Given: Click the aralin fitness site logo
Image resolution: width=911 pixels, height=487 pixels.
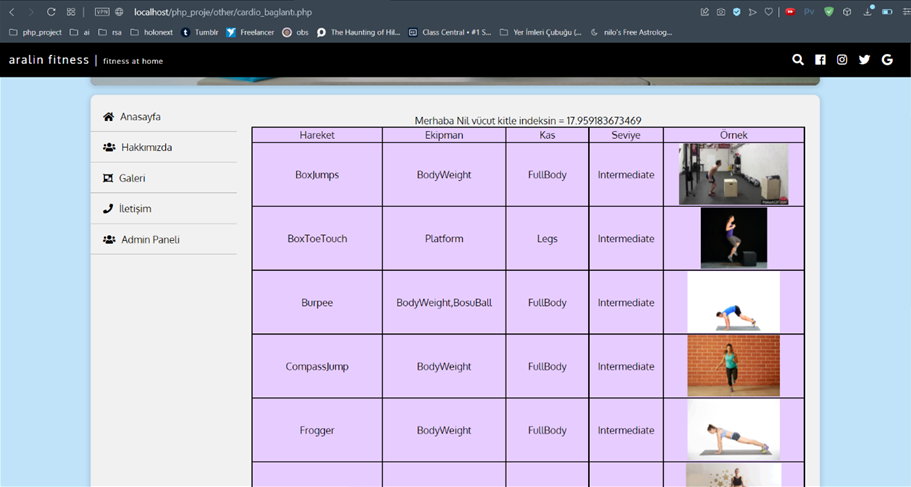Looking at the screenshot, I should [x=49, y=60].
